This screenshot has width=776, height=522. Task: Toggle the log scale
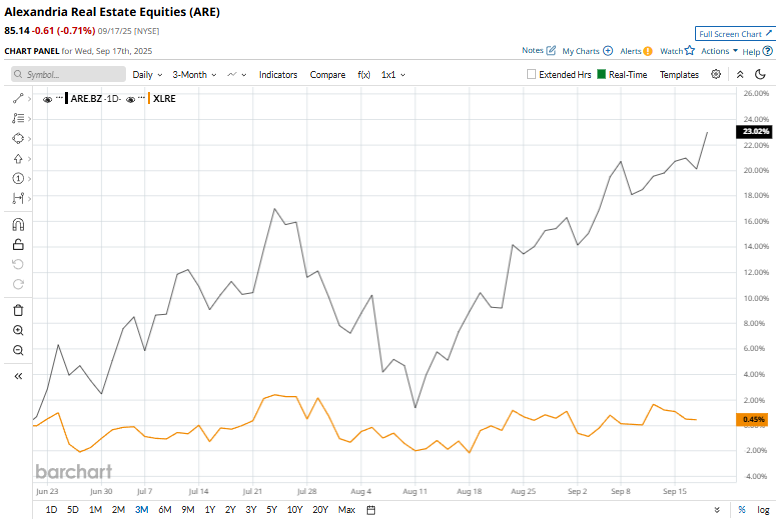click(x=763, y=510)
